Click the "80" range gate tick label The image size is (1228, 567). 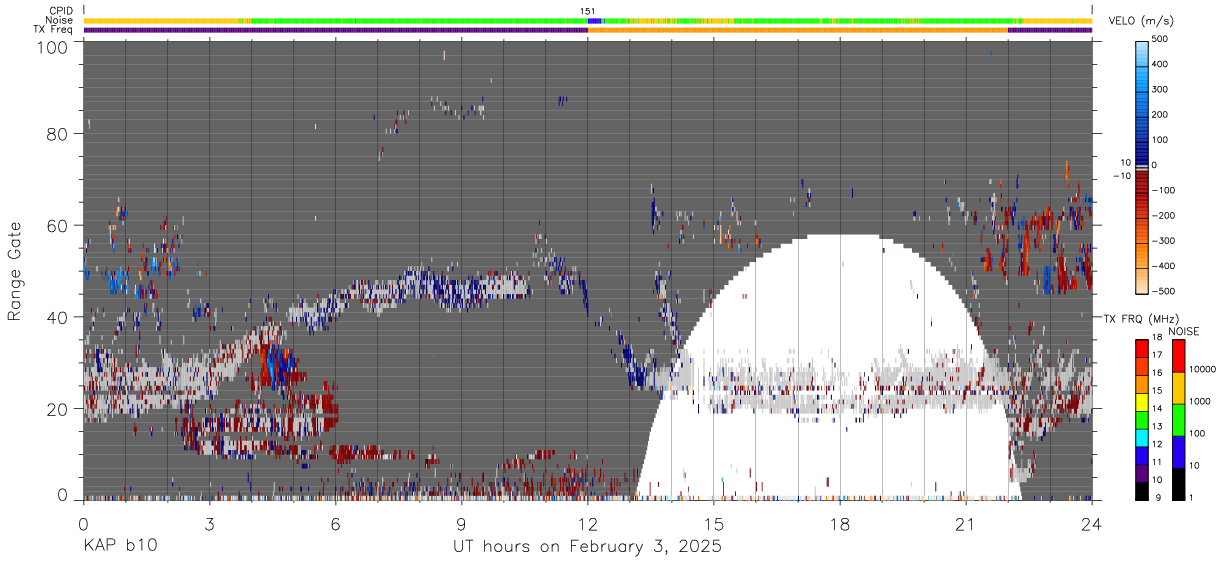[58, 134]
